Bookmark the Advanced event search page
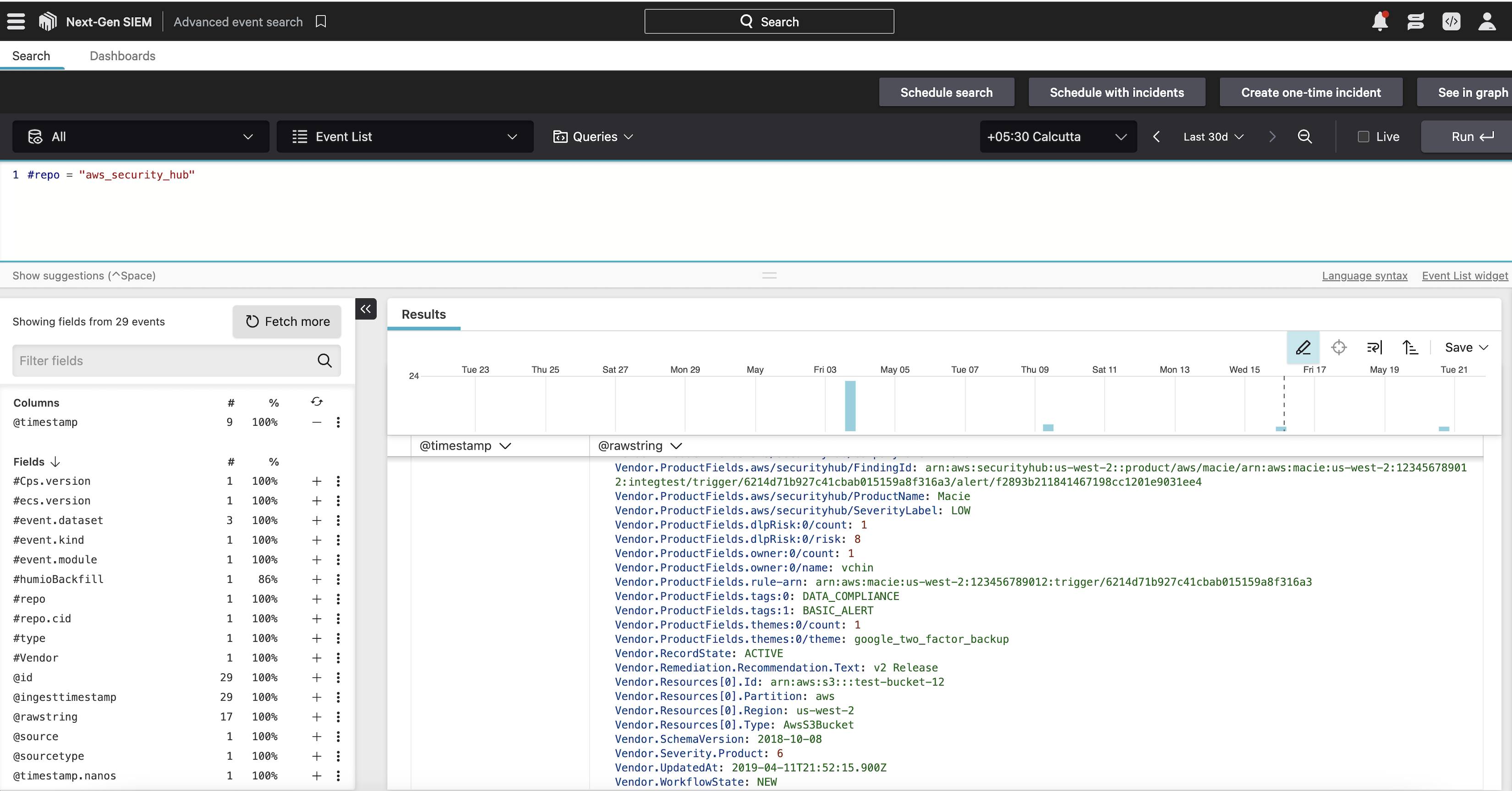The width and height of the screenshot is (1512, 791). click(x=320, y=22)
